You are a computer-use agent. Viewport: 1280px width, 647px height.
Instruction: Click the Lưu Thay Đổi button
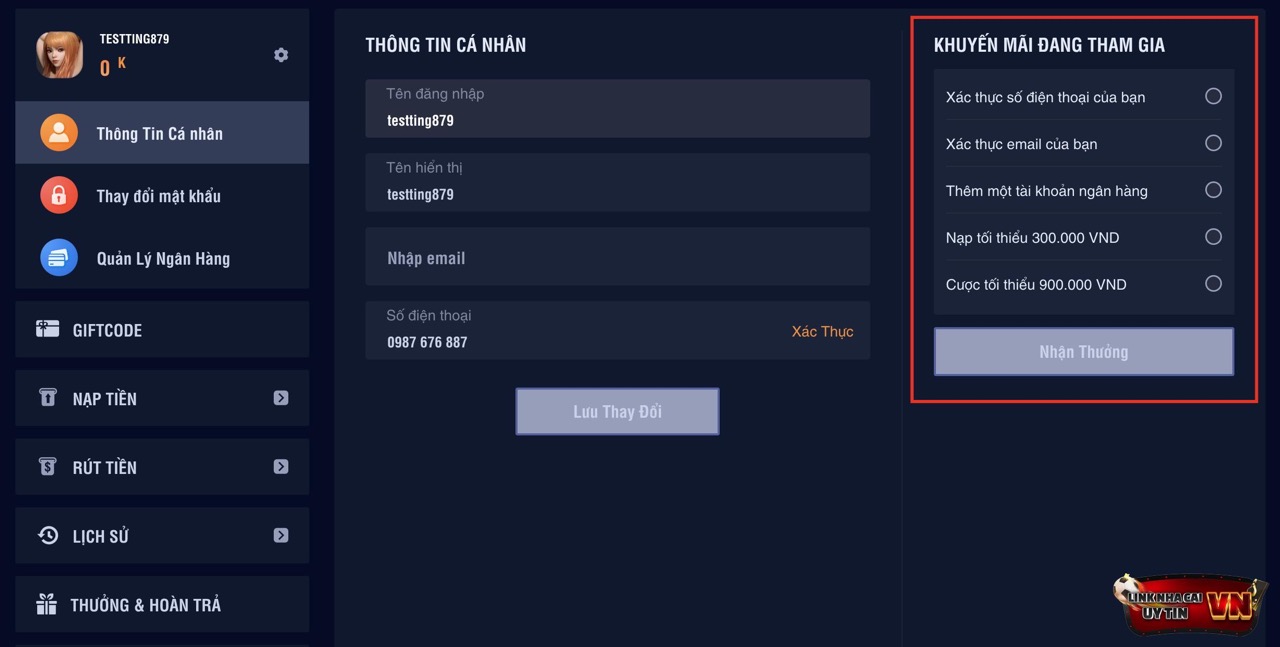pos(617,411)
